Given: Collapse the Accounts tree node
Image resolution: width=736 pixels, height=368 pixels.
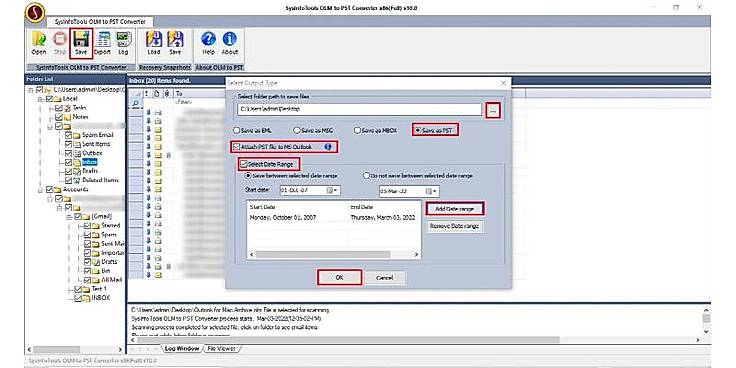Looking at the screenshot, I should 40,189.
